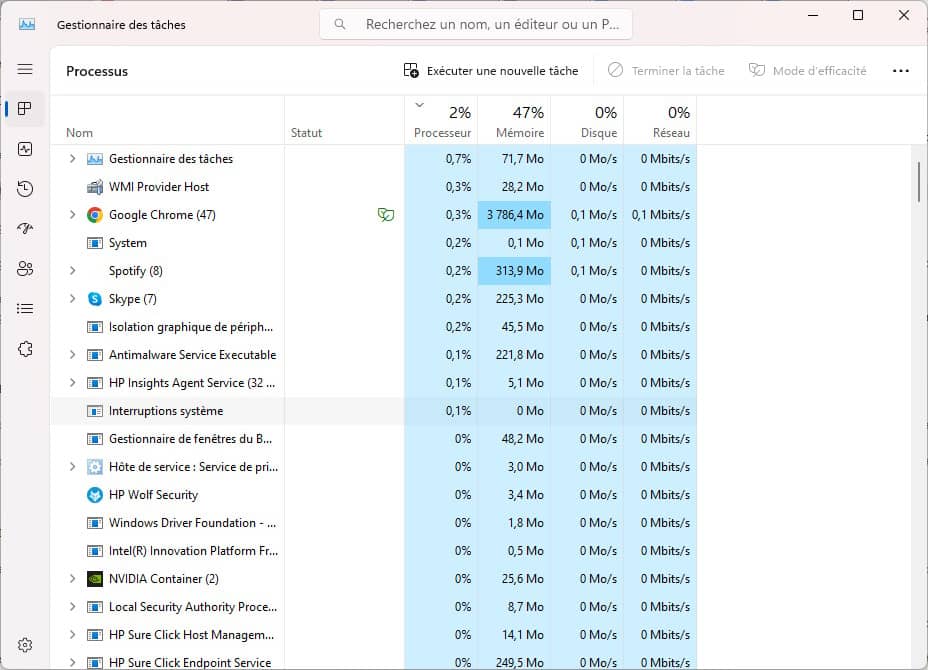Click Antimalware memory value 221,8 Mo
This screenshot has width=928, height=670.
tap(520, 355)
